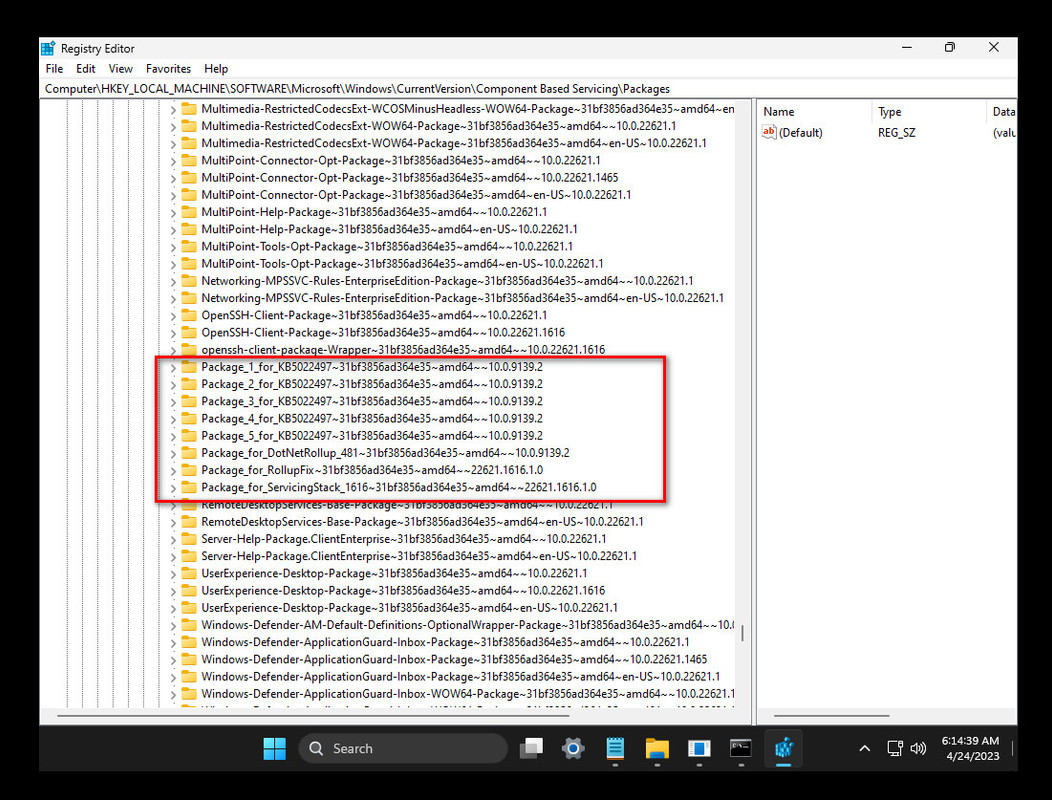Image resolution: width=1052 pixels, height=800 pixels.
Task: Select Networking-MPSSVC-Rules-EnterpriseEdition-Package en-US key
Action: pyautogui.click(x=462, y=298)
